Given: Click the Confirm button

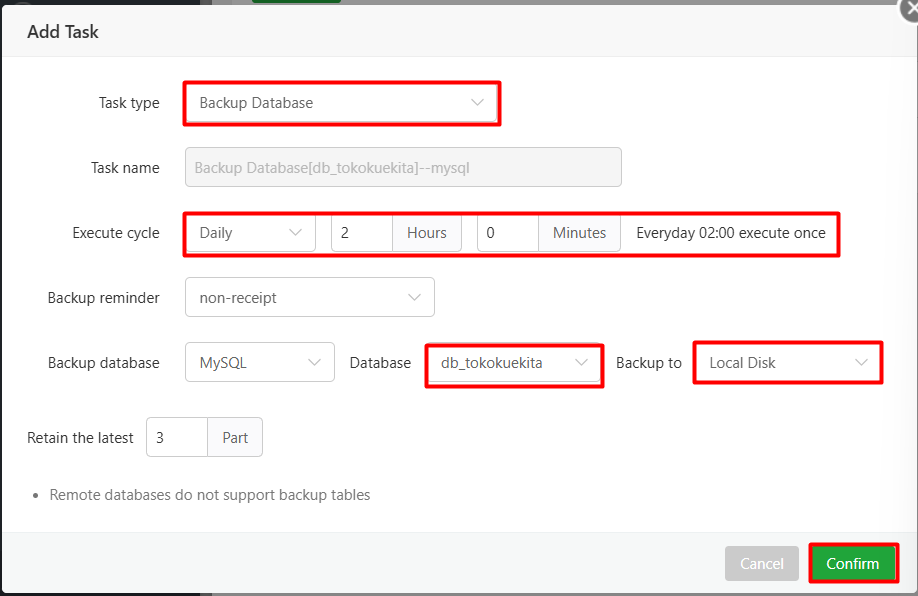Looking at the screenshot, I should (853, 563).
